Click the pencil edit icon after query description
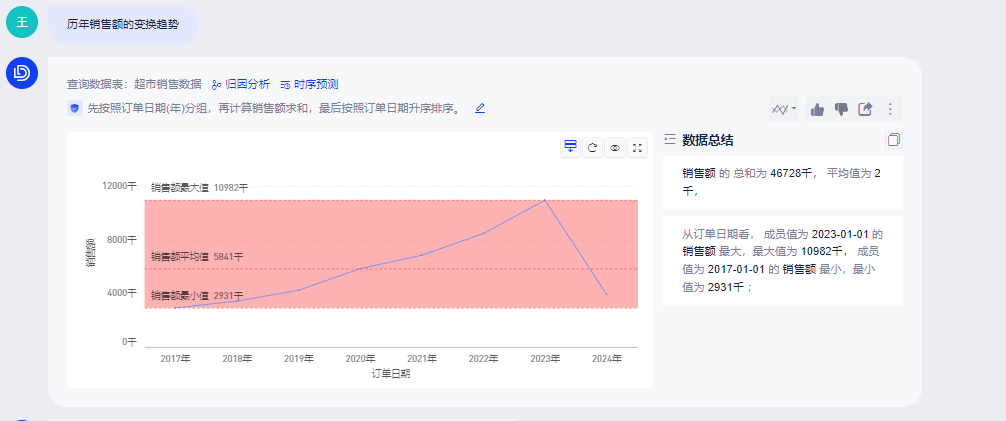The image size is (1006, 421). [x=480, y=108]
